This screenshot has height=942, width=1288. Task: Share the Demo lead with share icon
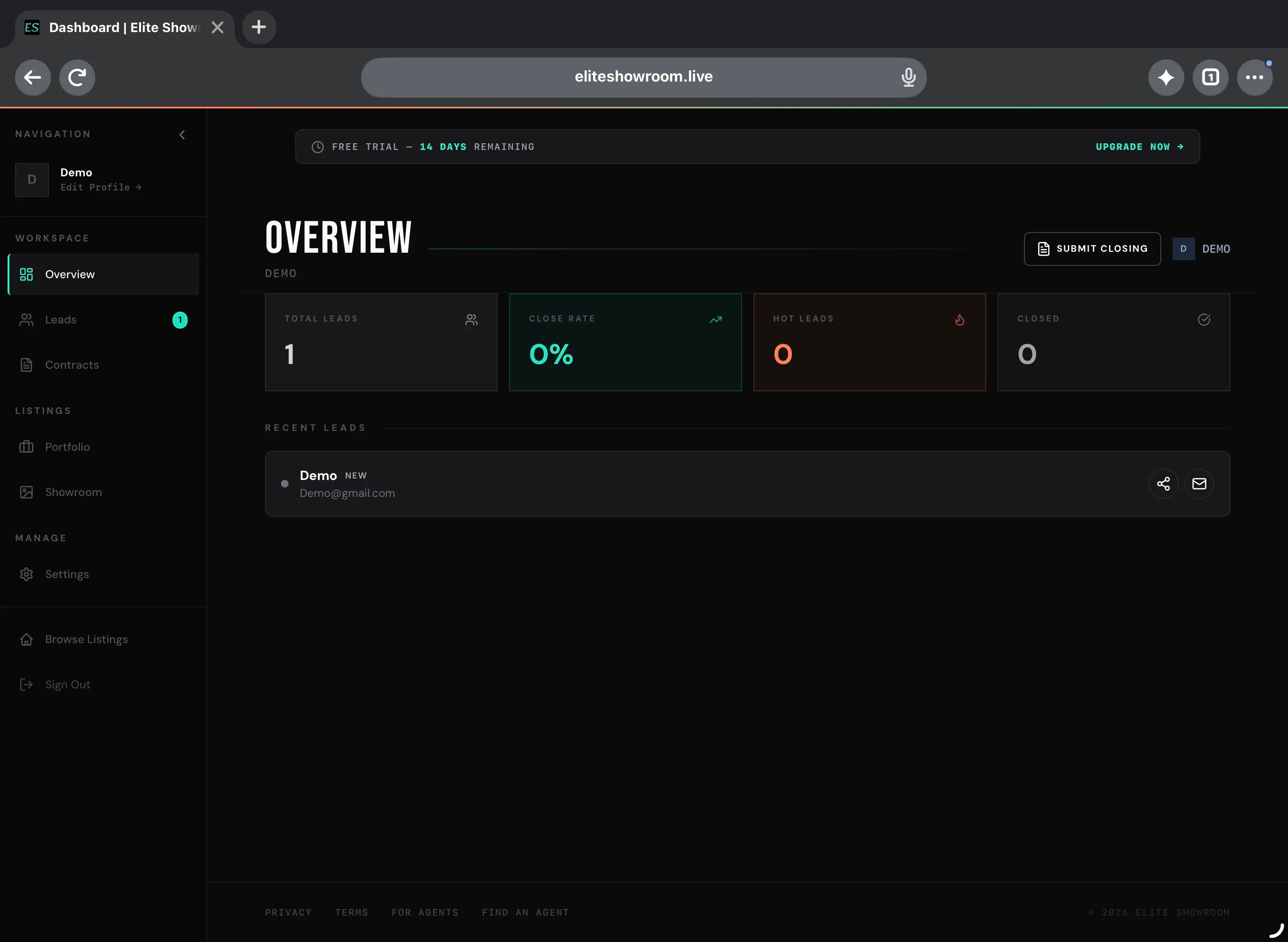click(1163, 484)
